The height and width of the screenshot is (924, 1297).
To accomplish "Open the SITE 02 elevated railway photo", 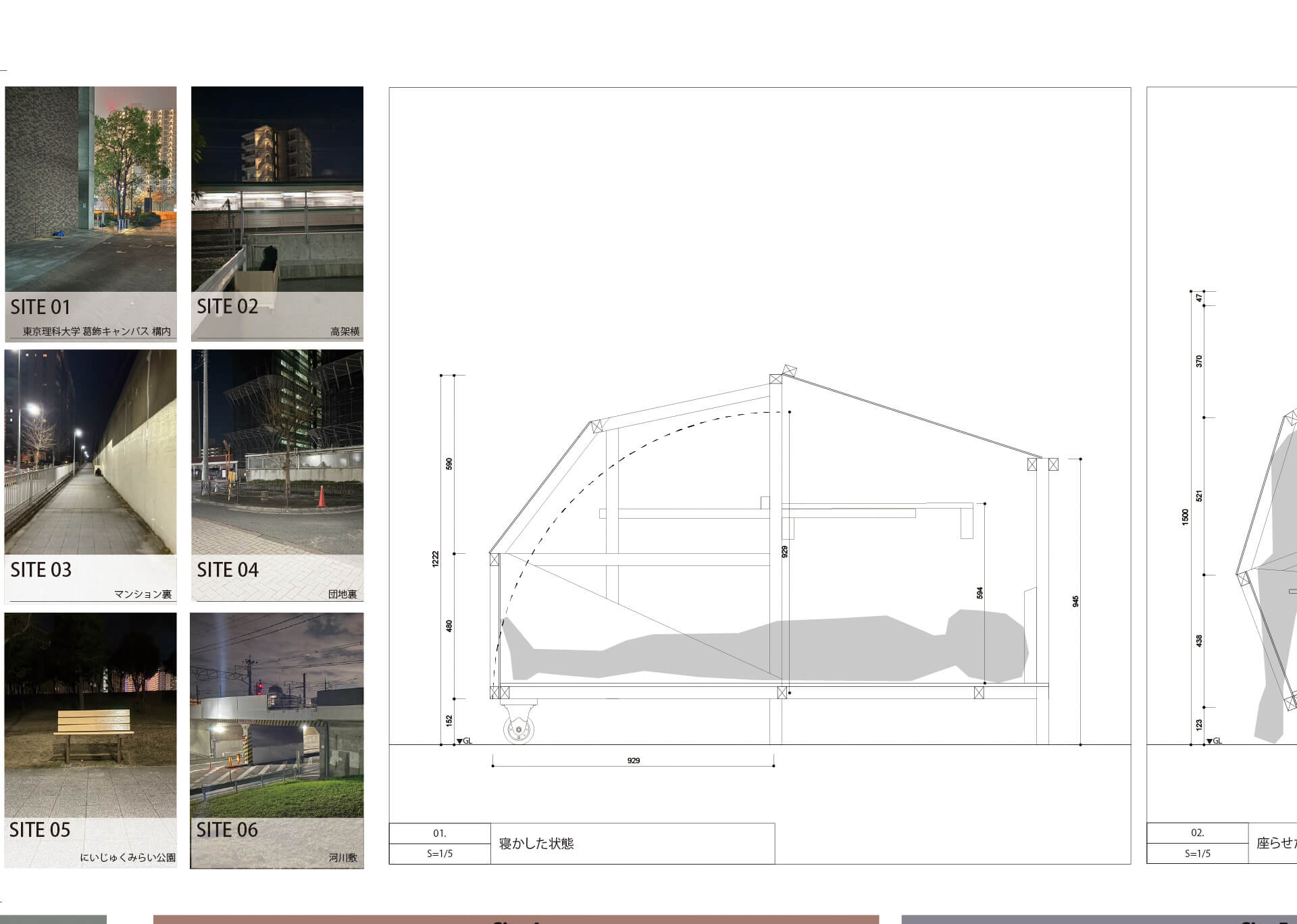I will click(277, 189).
